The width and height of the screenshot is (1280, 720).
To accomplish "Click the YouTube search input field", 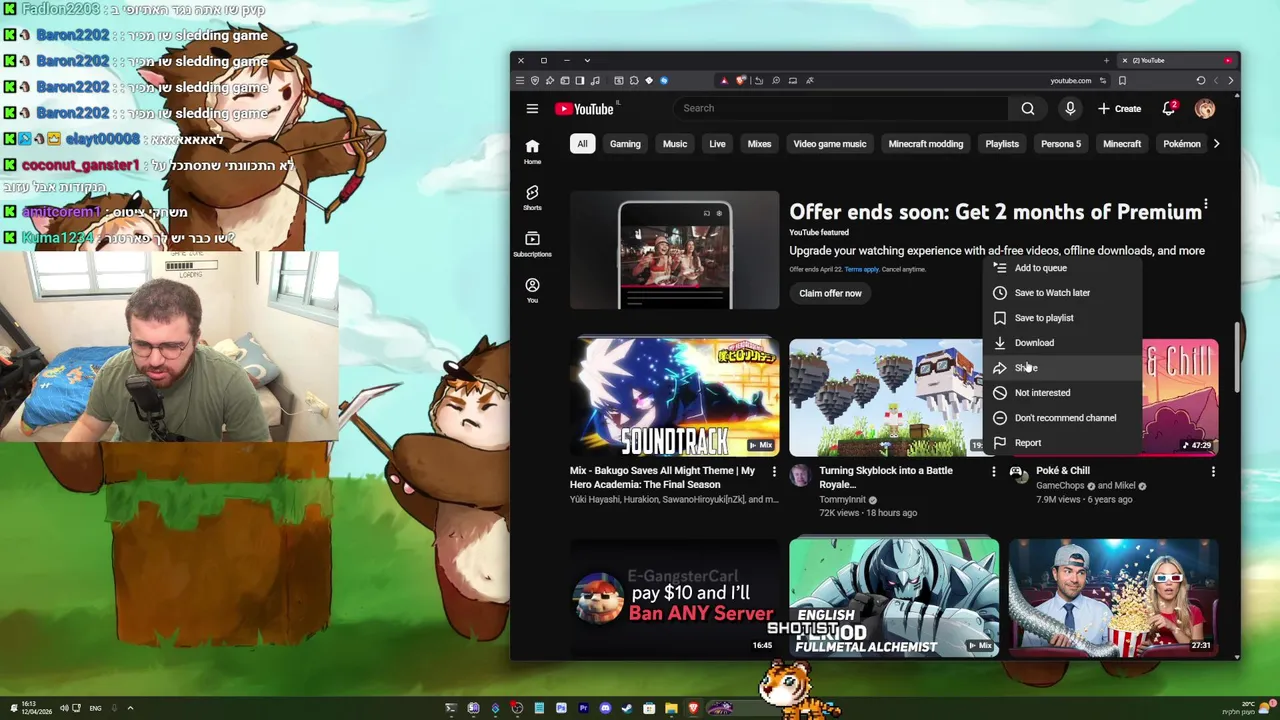I will (842, 108).
